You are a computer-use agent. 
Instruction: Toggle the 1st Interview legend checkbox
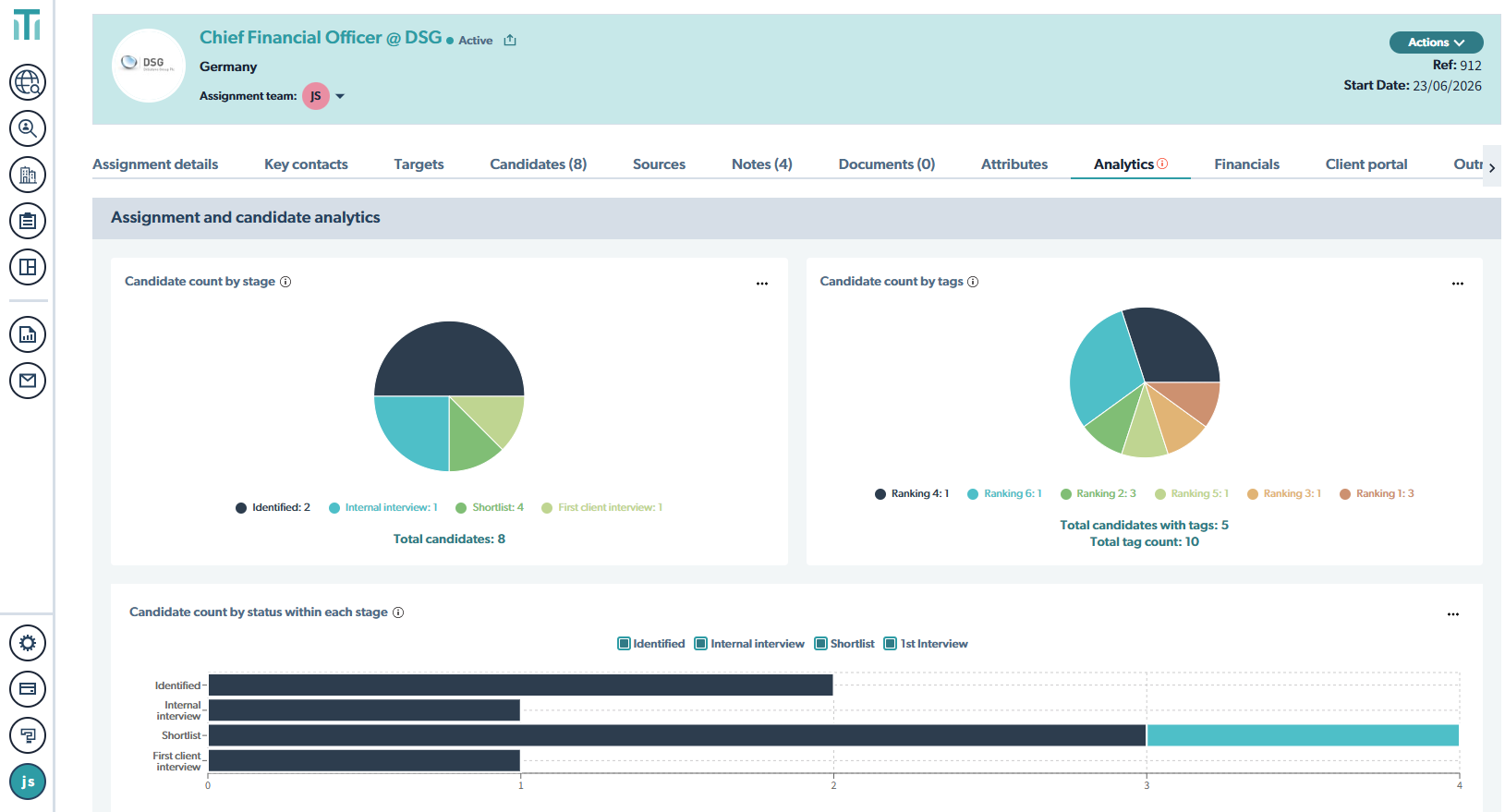pos(891,644)
